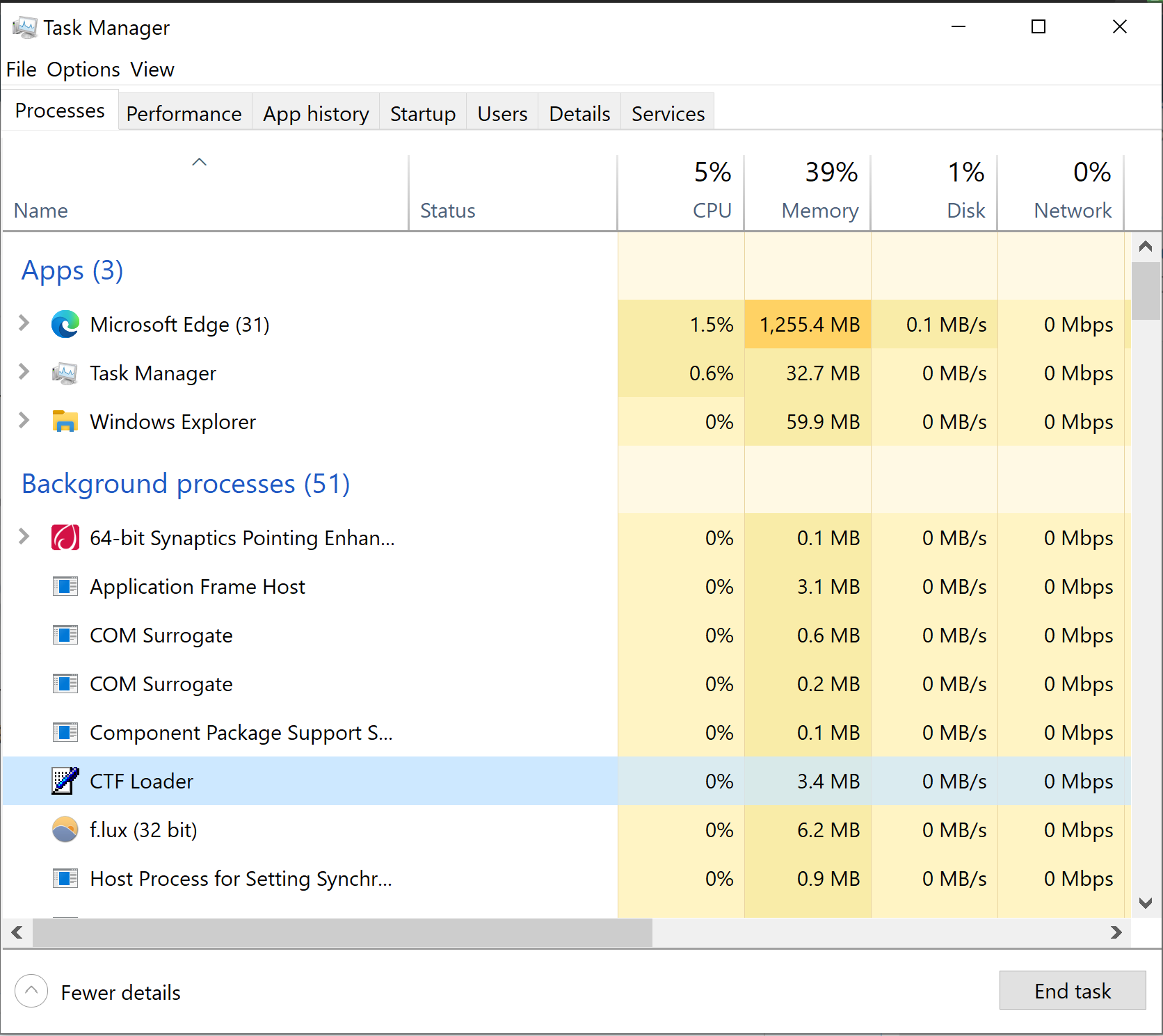Viewport: 1163px width, 1036px height.
Task: Click the 32.7 MB memory value
Action: point(823,373)
